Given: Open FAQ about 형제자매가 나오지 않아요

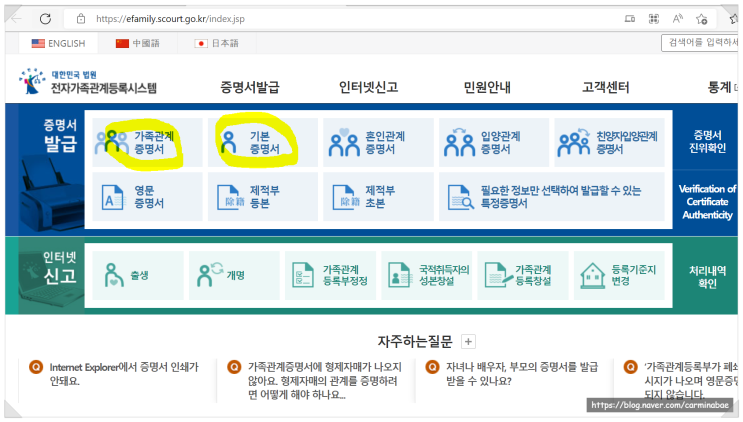Looking at the screenshot, I should tap(325, 380).
